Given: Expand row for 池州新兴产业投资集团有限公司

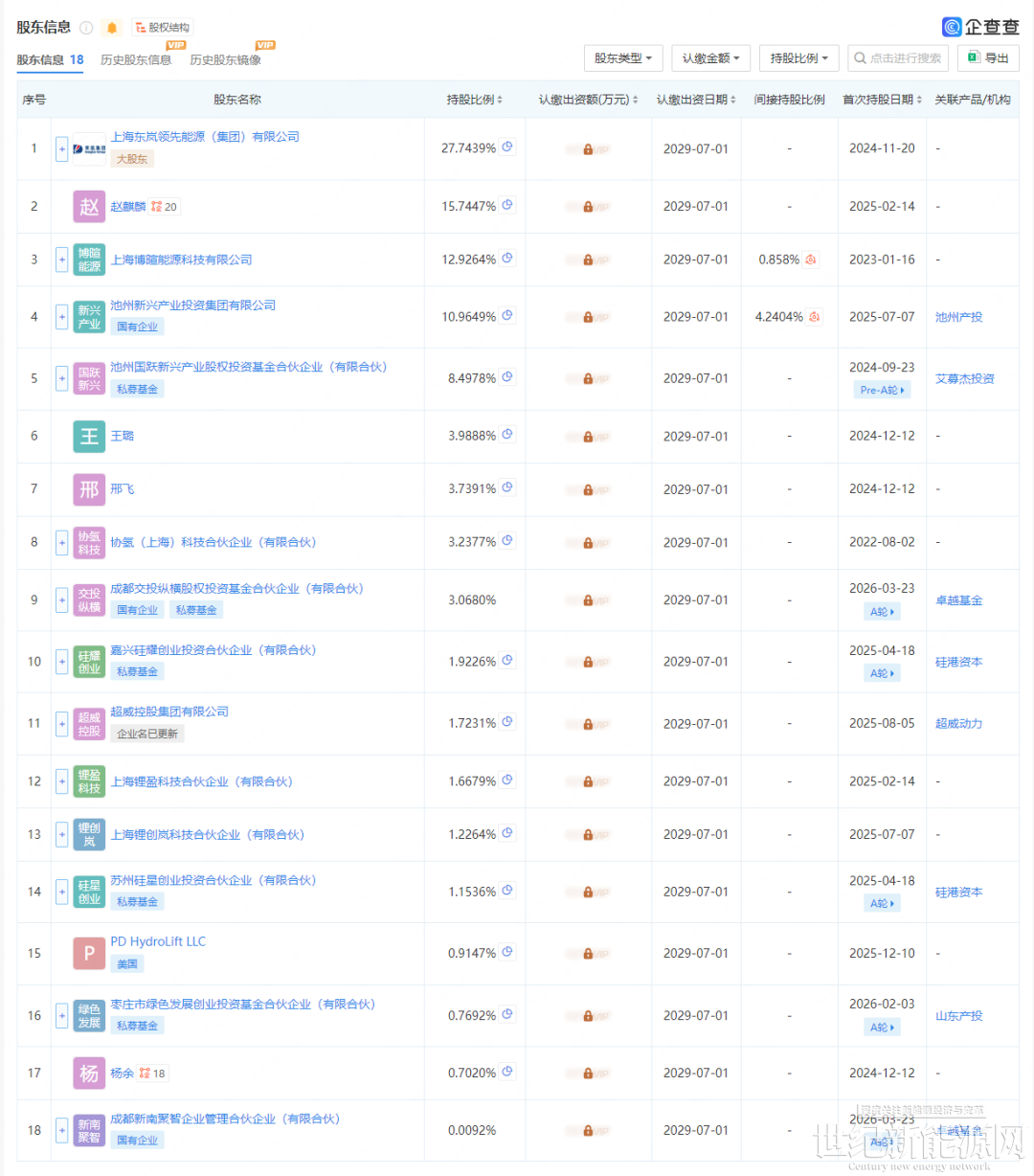Looking at the screenshot, I should coord(62,317).
